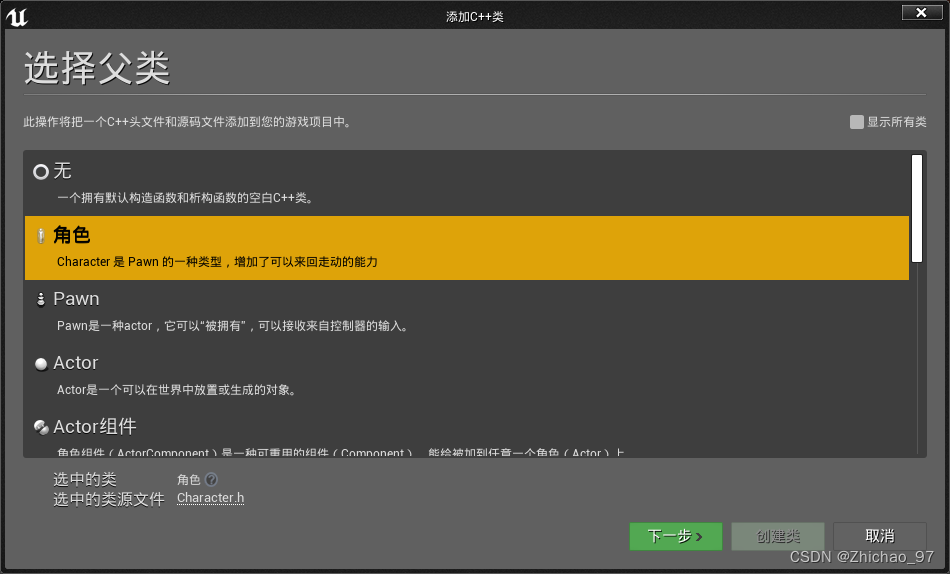Click the Unreal Engine logo icon

coord(17,16)
